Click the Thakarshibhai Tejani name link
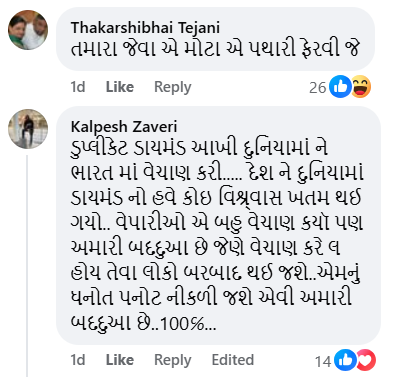Viewport: 405px width, 377px height. (145, 27)
